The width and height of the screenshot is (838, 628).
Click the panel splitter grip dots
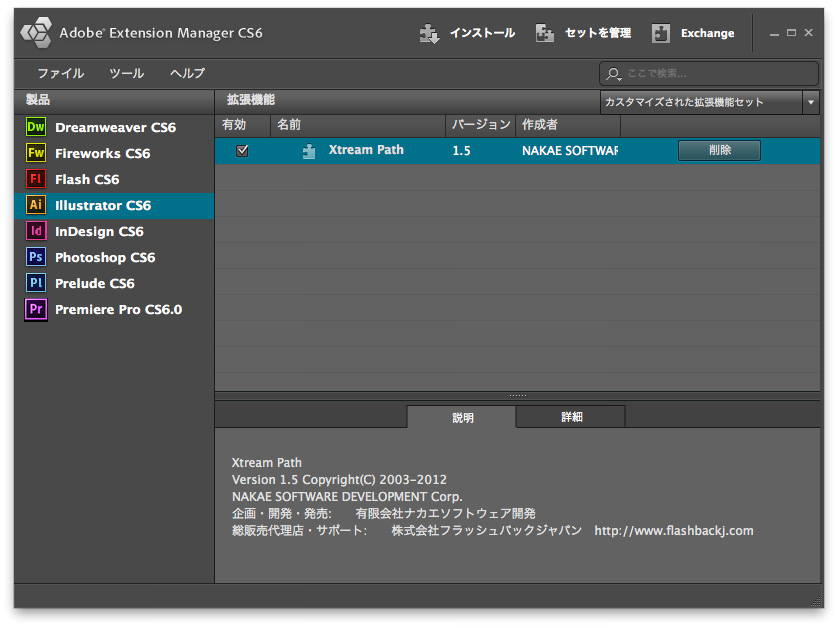(x=517, y=396)
